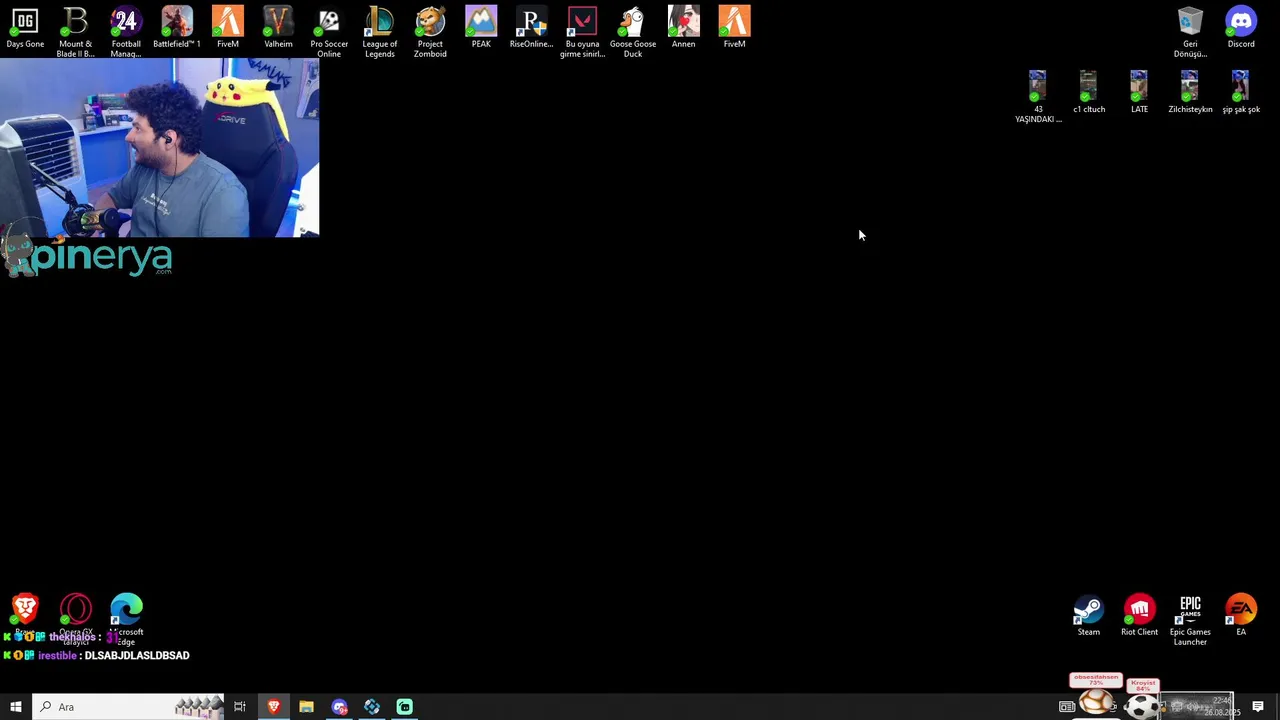The width and height of the screenshot is (1280, 720).
Task: Select the Battlefield 1 desktop shortcut
Action: (177, 28)
